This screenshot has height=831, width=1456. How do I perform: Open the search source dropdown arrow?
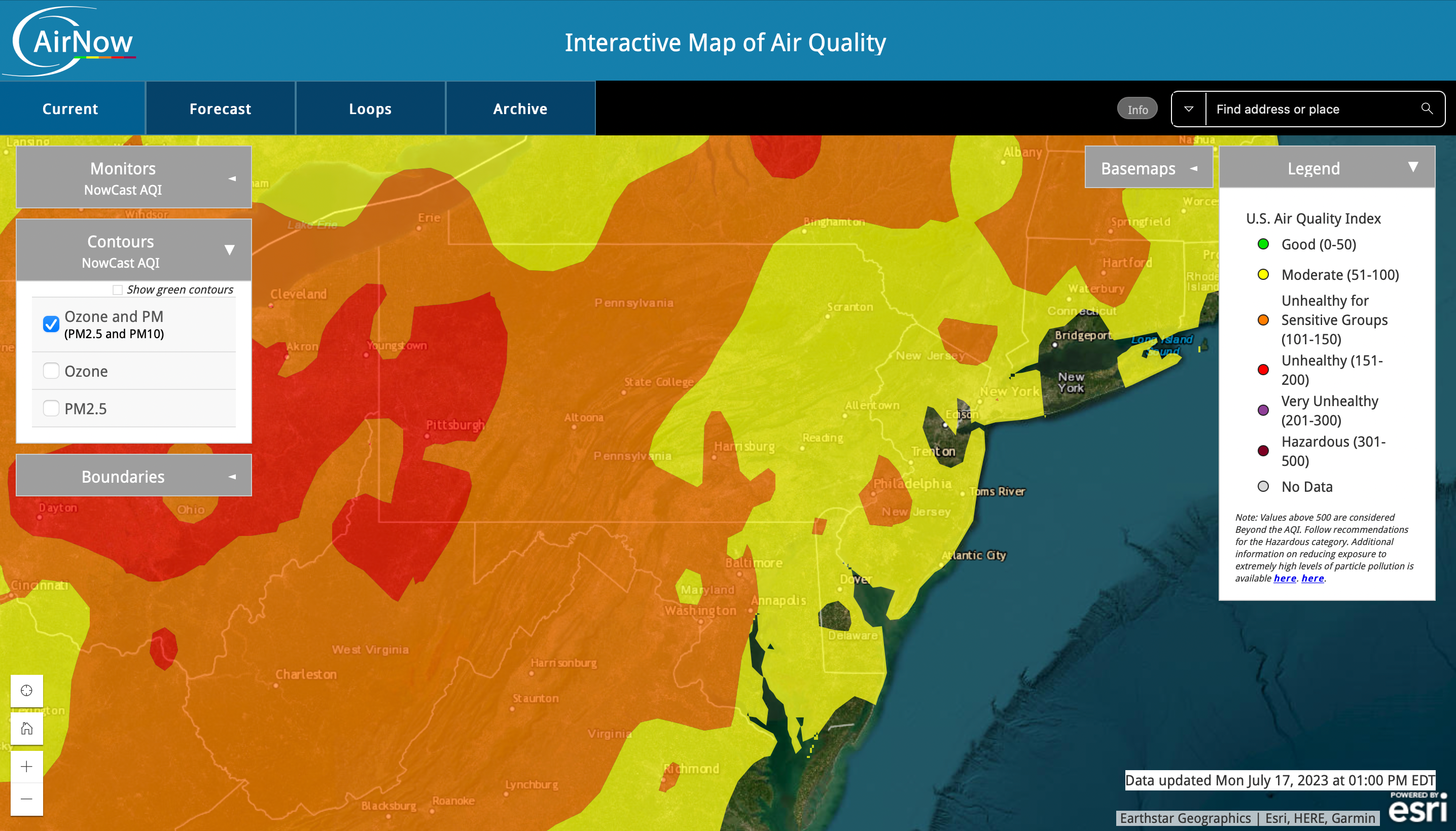1189,109
